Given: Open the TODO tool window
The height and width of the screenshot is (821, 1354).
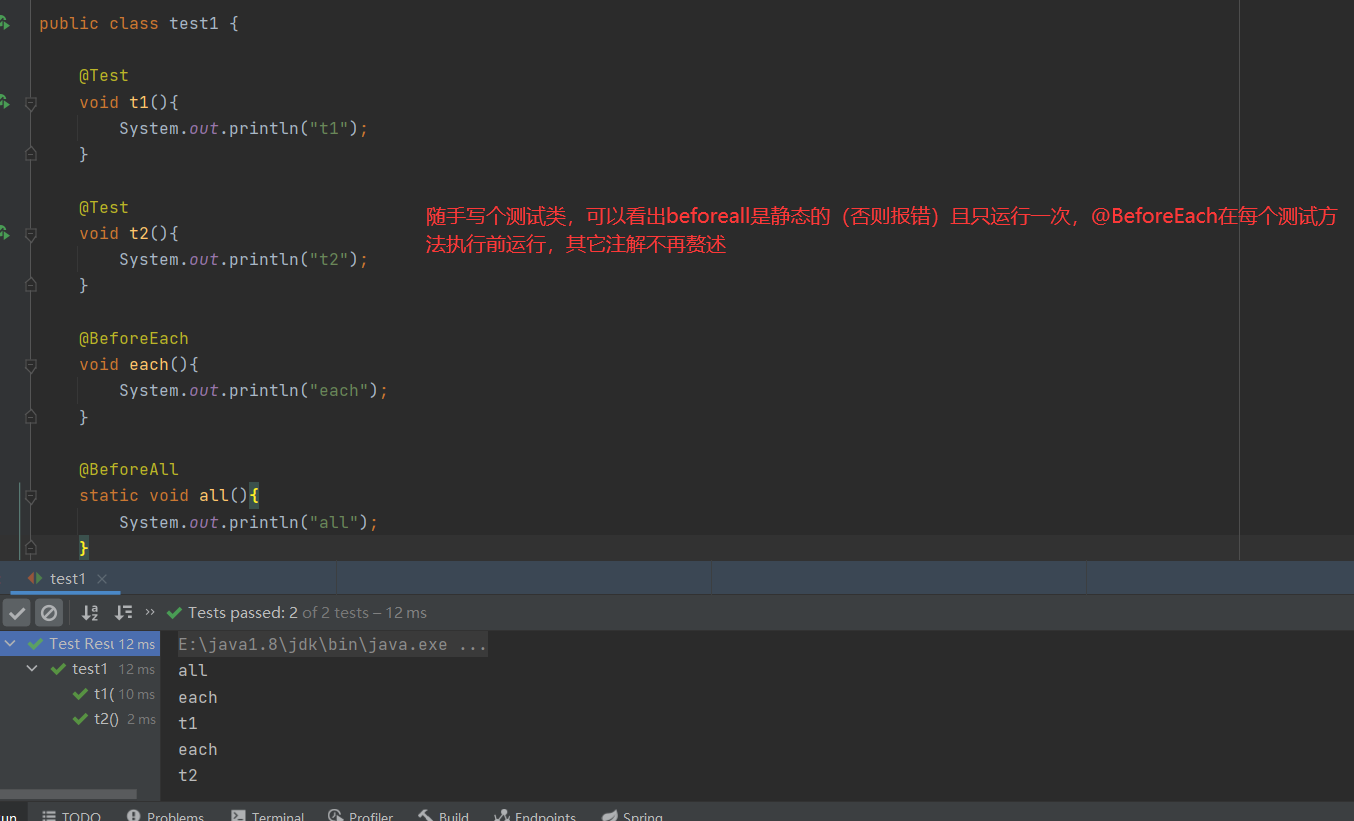Looking at the screenshot, I should 71,817.
